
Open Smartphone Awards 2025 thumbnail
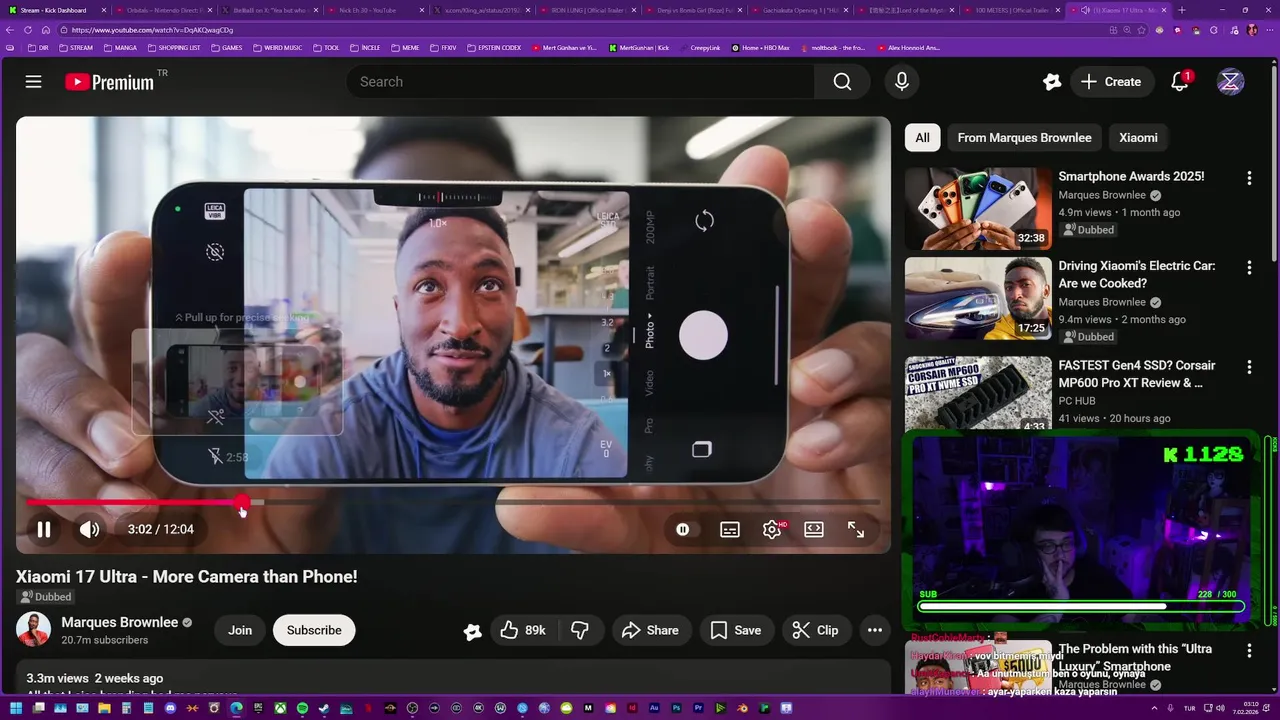click(978, 208)
